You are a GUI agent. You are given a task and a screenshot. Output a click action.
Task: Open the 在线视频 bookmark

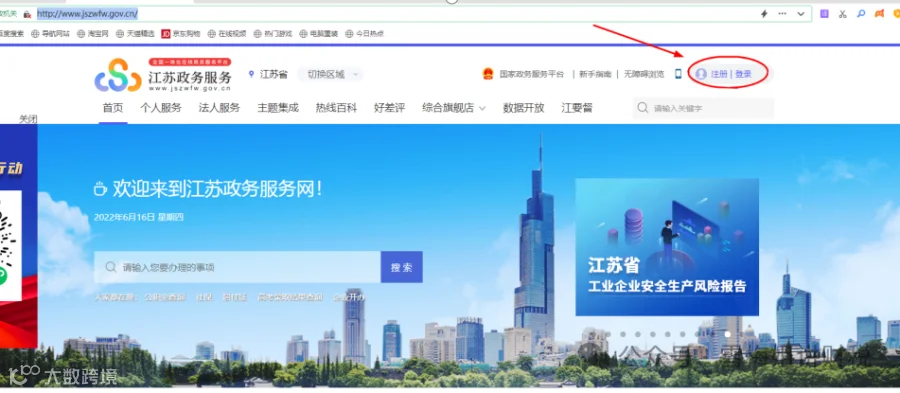(227, 34)
